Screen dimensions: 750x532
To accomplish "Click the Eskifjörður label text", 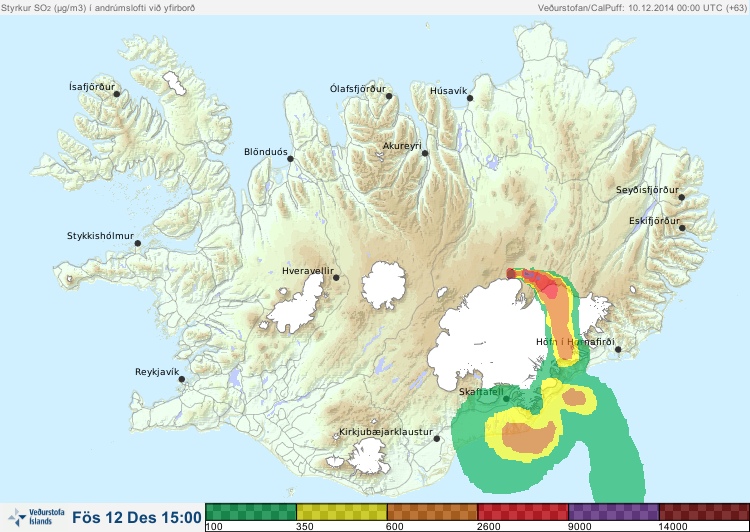I will (654, 221).
